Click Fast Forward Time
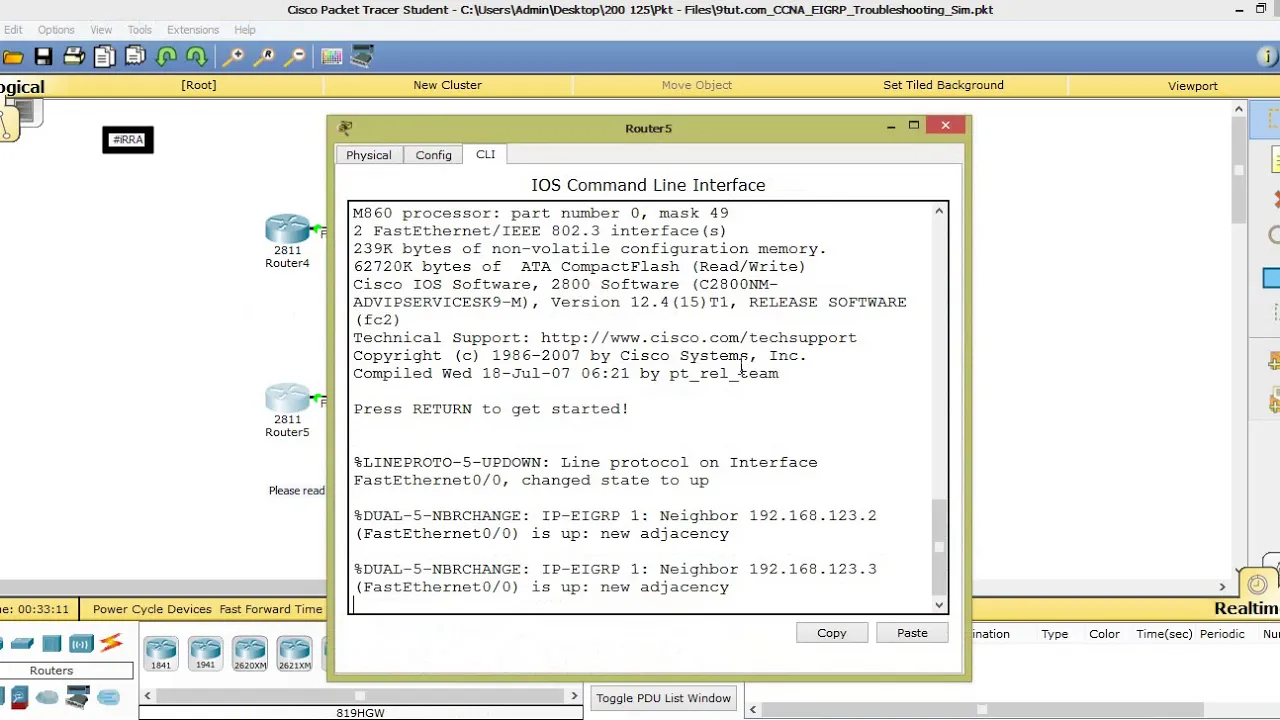This screenshot has height=720, width=1280. point(271,609)
